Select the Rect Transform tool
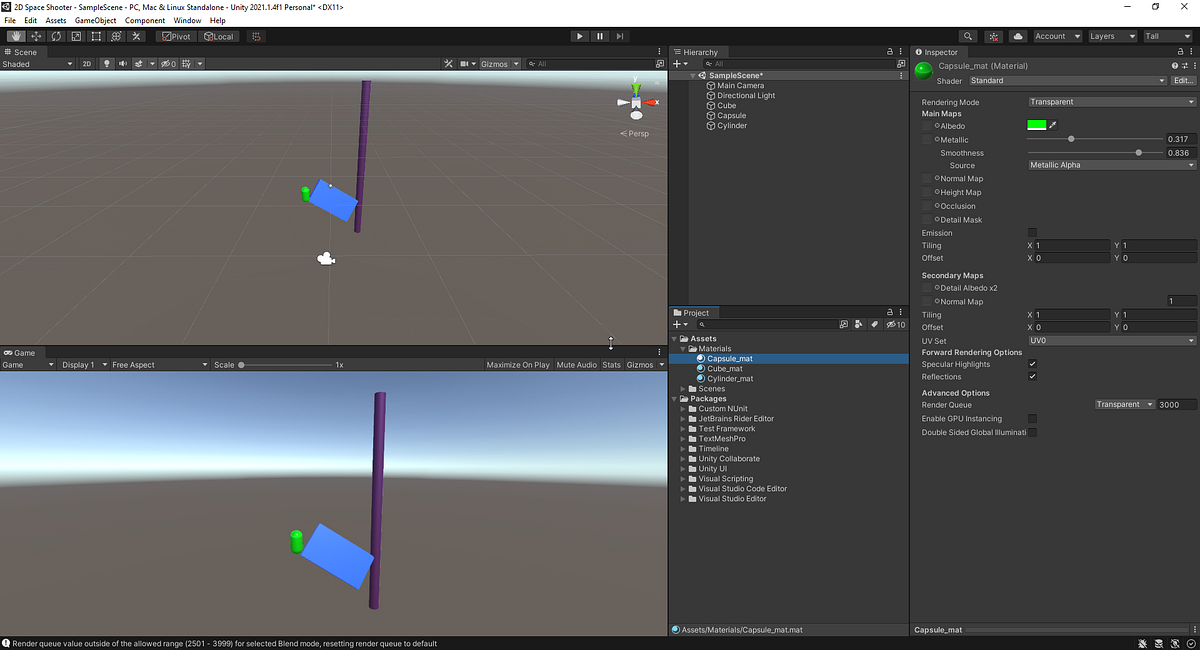Screen dimensions: 1200x650 tap(95, 36)
